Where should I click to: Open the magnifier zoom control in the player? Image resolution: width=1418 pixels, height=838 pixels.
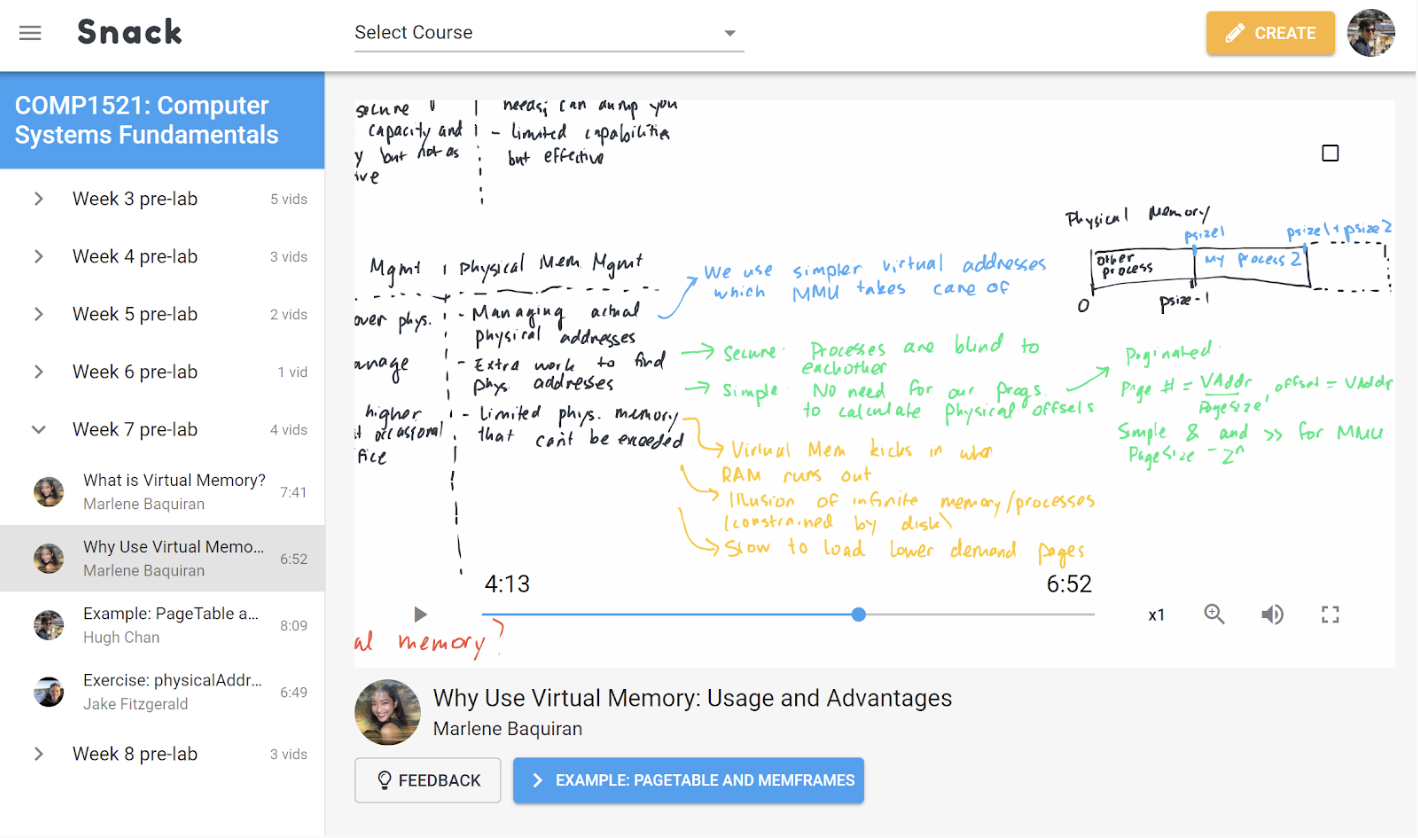click(x=1214, y=614)
